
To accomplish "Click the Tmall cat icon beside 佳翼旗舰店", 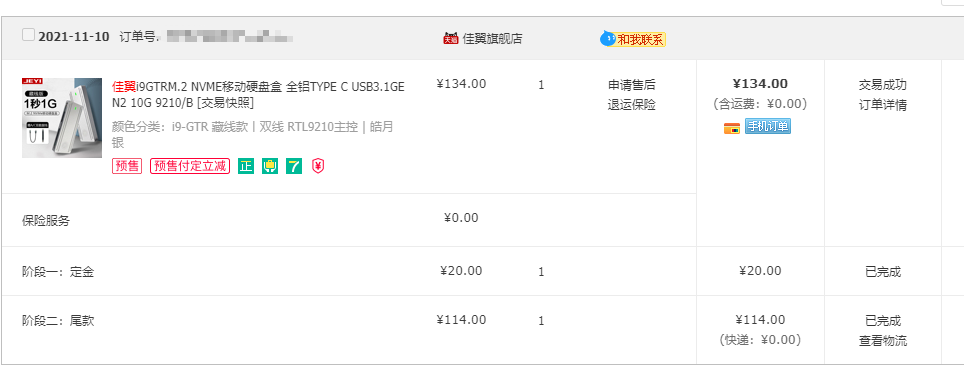I will 451,39.
